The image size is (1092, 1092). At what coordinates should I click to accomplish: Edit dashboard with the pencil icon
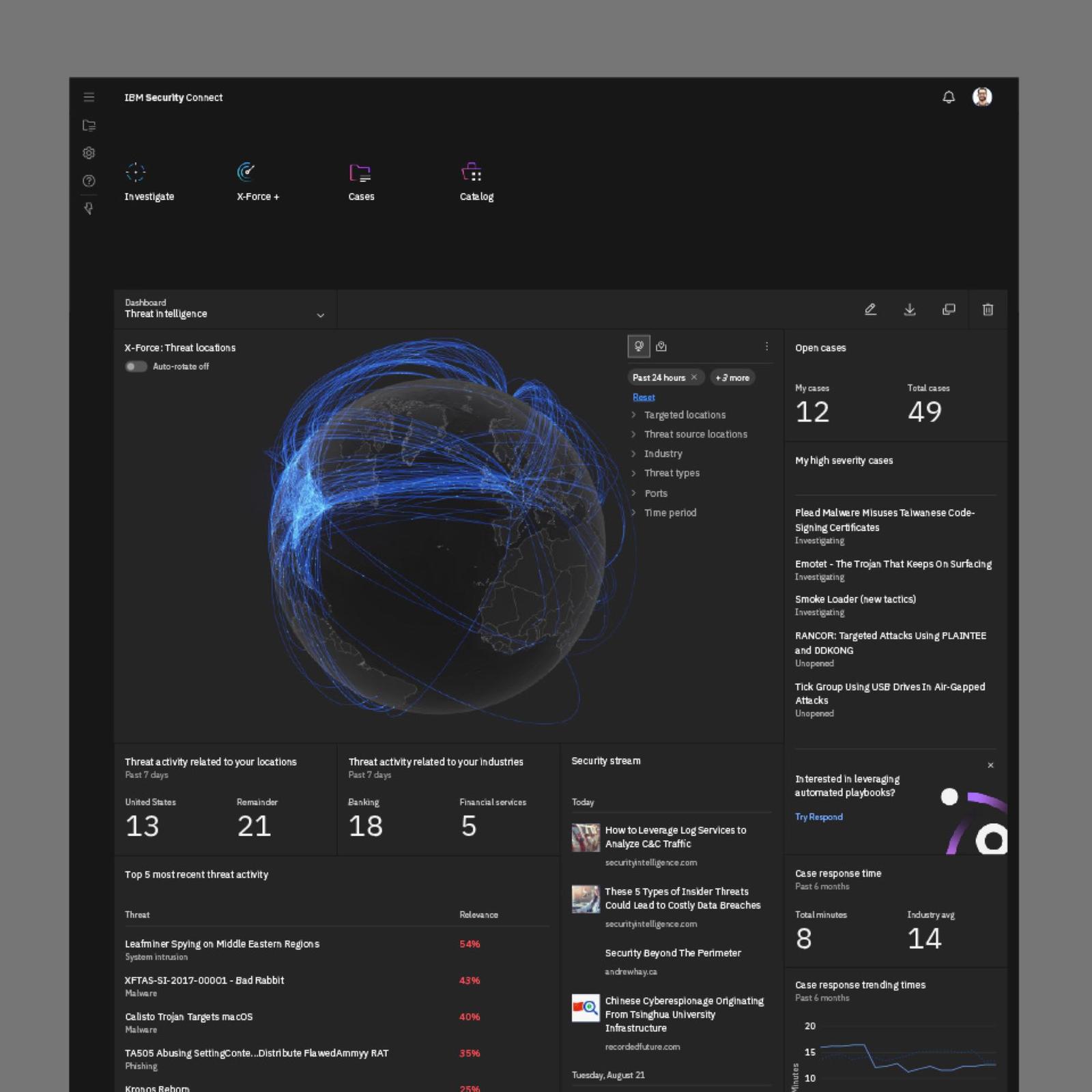[870, 309]
